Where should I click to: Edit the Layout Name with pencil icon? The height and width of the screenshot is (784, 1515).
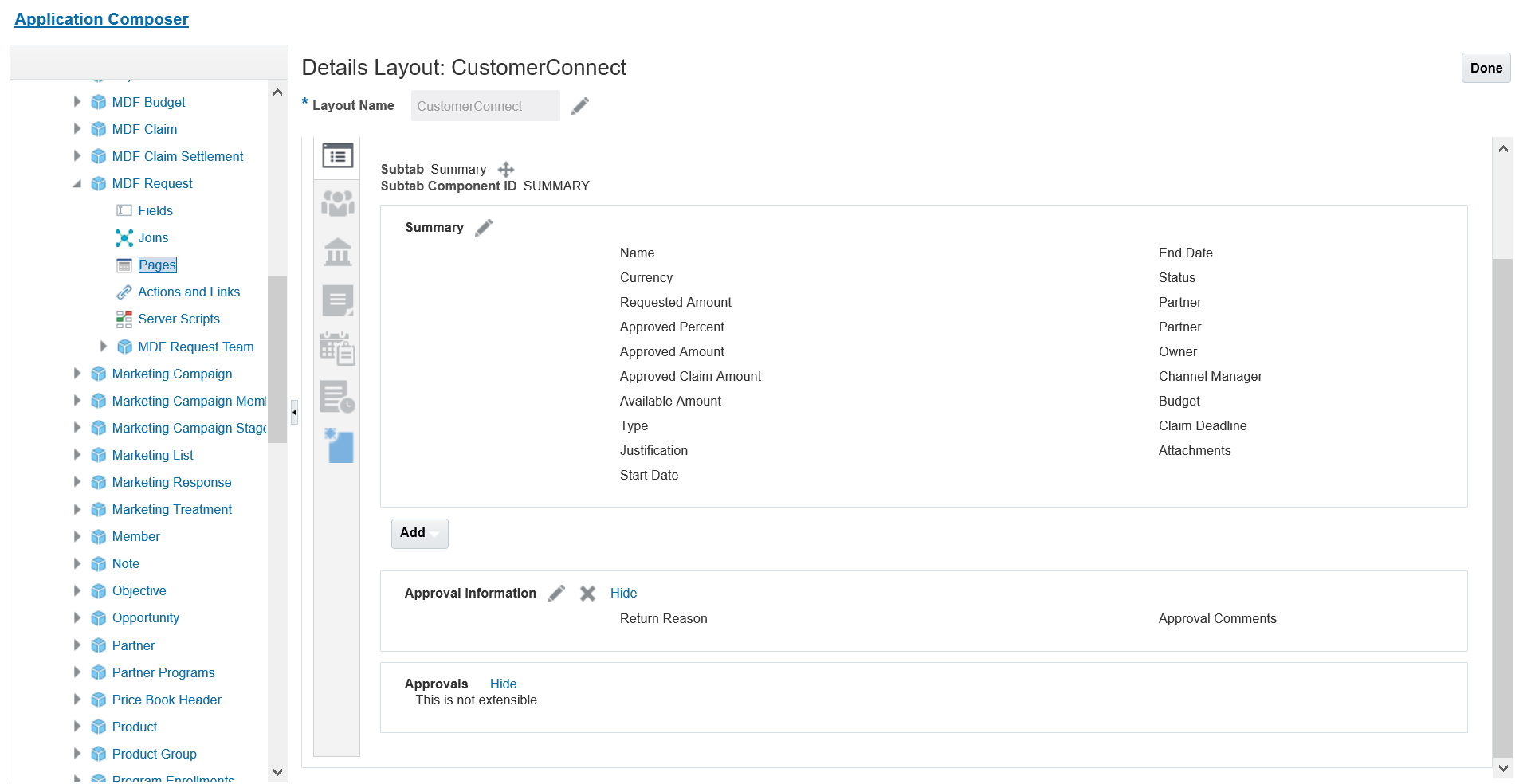(x=580, y=106)
